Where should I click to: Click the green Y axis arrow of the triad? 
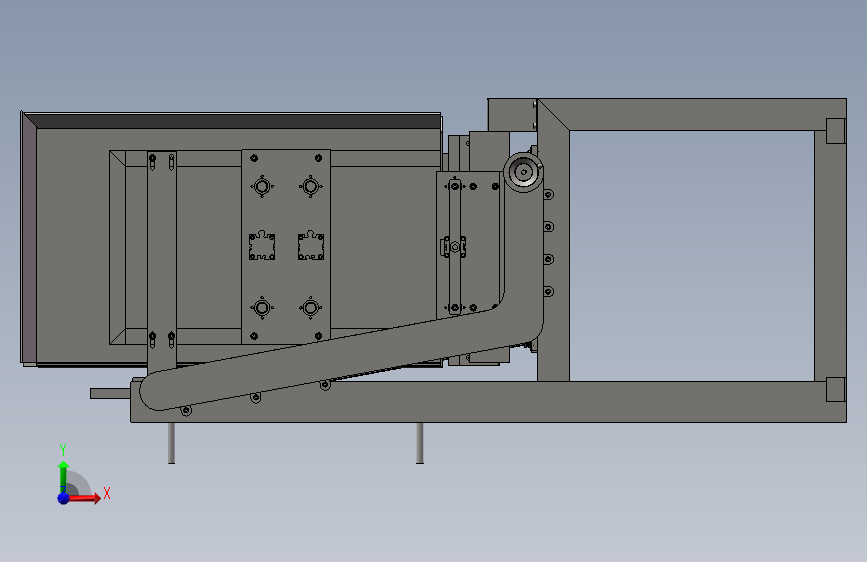point(64,477)
